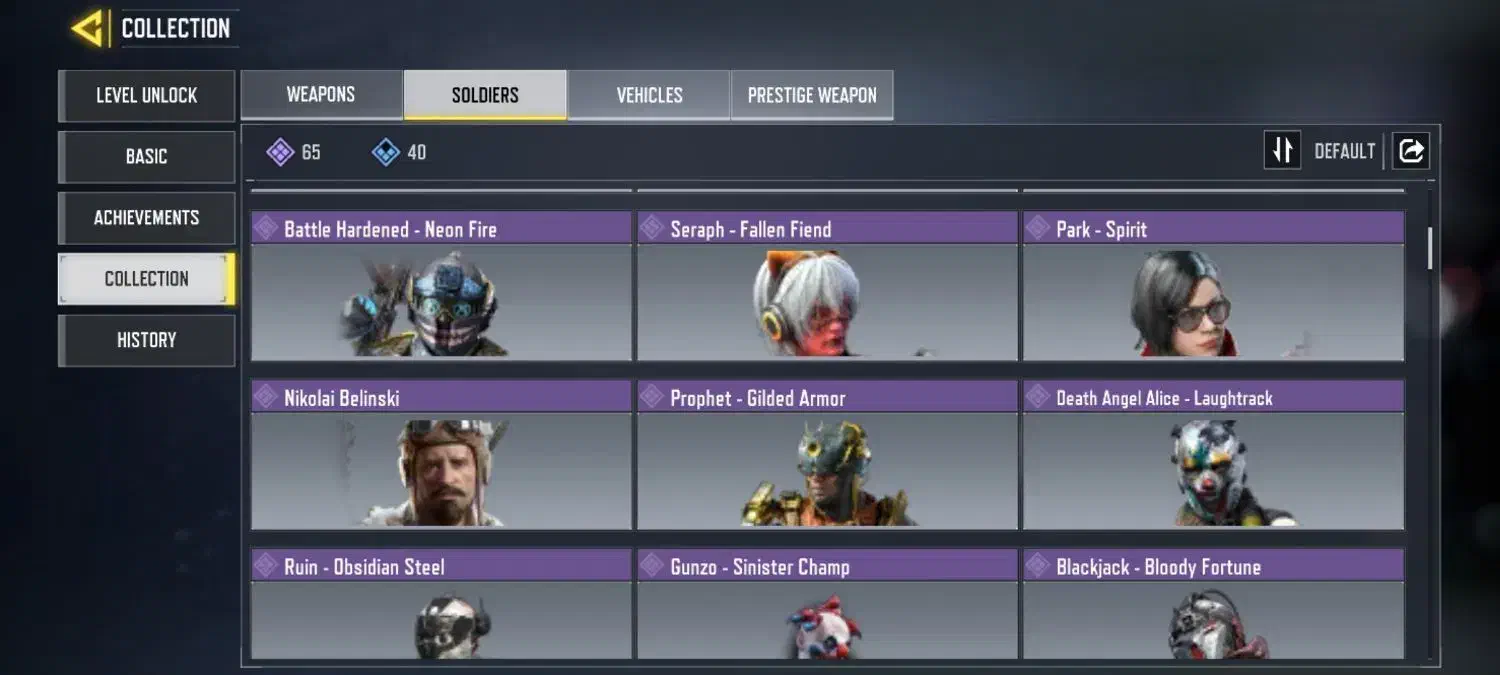1500x675 pixels.
Task: Tap the blue rare rarity icon showing 40
Action: pyautogui.click(x=386, y=152)
